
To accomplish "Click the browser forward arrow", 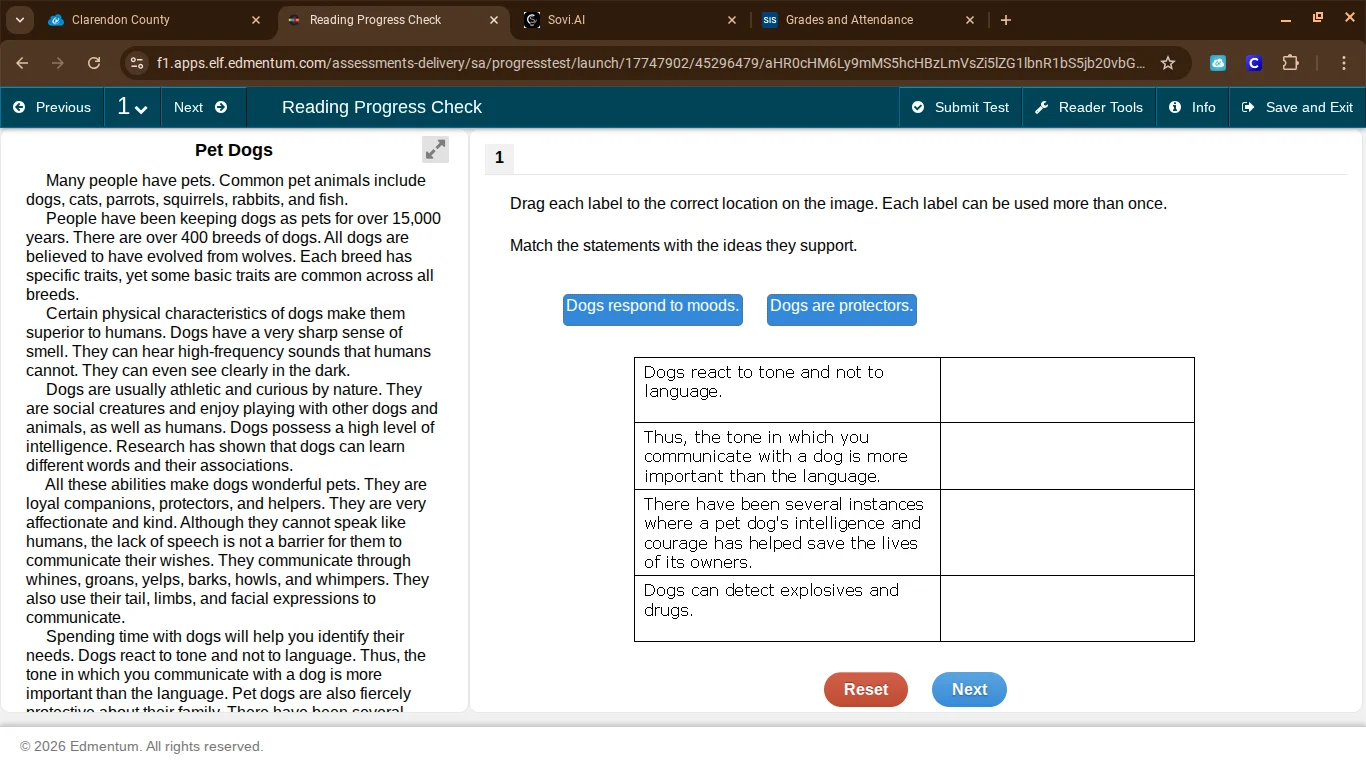I will pos(58,63).
